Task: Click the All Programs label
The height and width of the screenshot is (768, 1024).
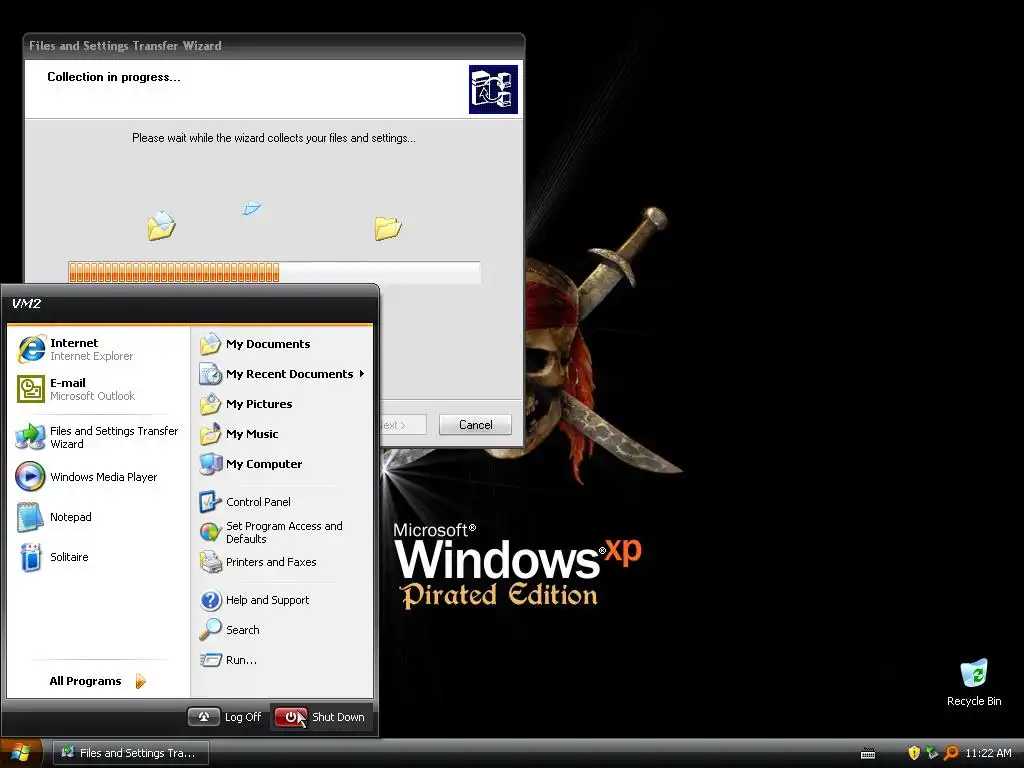Action: 86,681
